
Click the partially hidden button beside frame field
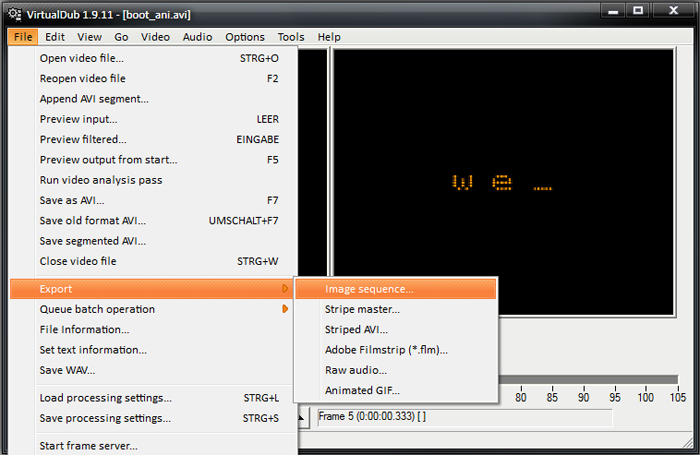[304, 418]
